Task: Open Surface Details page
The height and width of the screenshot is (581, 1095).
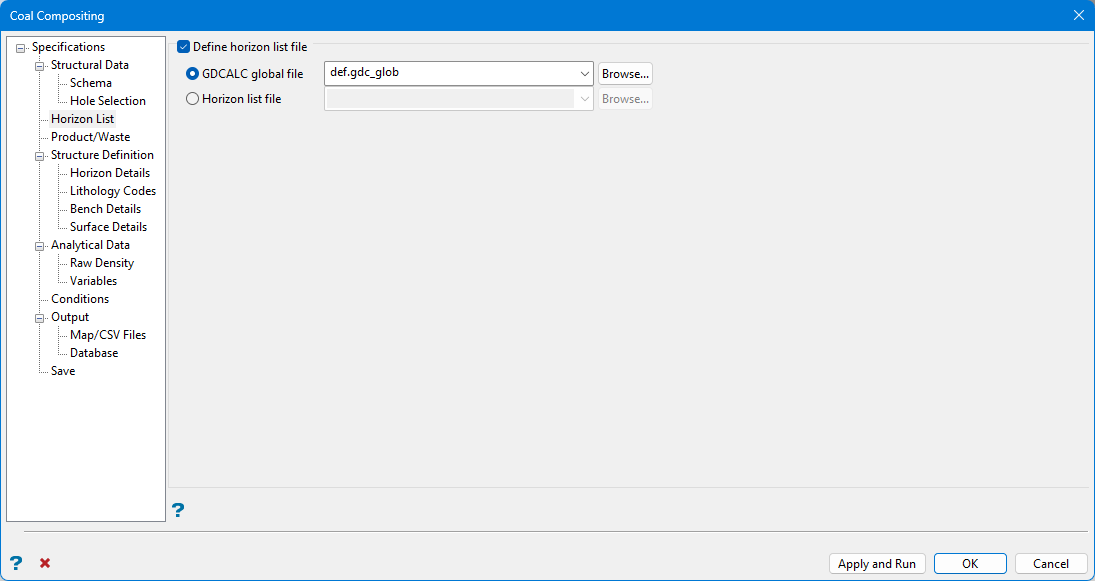Action: [108, 227]
